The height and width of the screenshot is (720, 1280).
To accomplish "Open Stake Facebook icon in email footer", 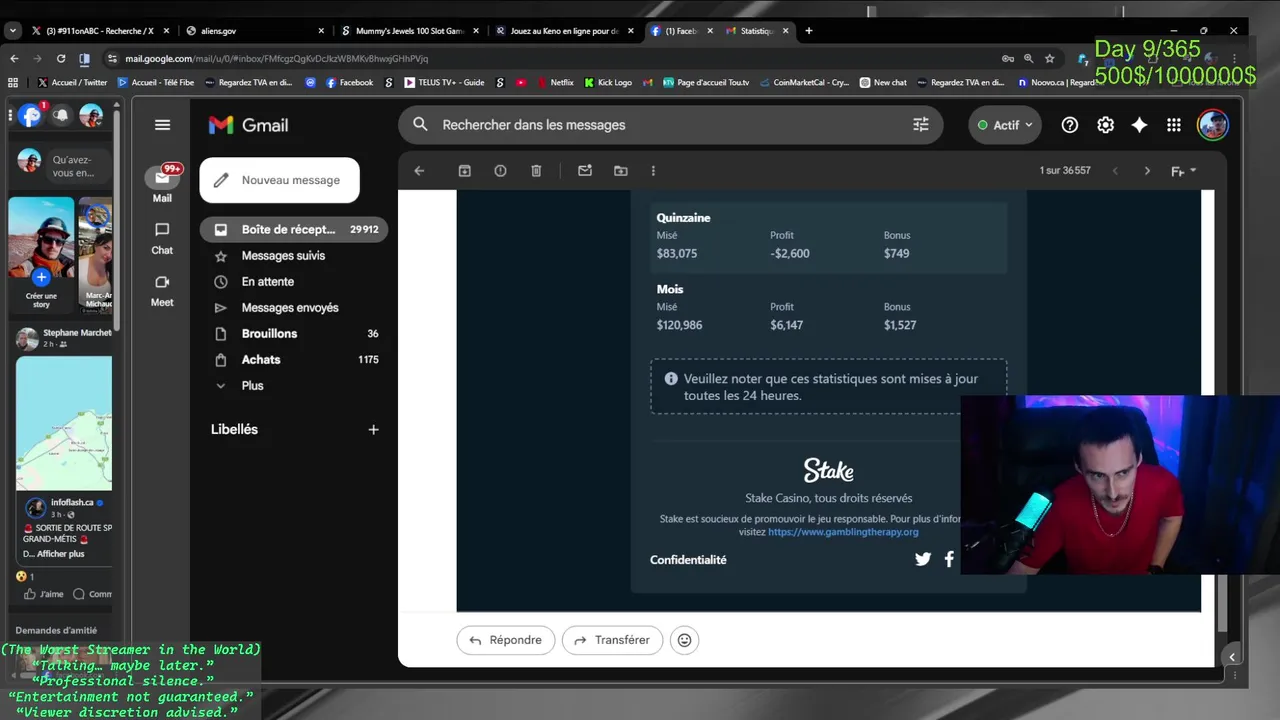I will tap(949, 559).
